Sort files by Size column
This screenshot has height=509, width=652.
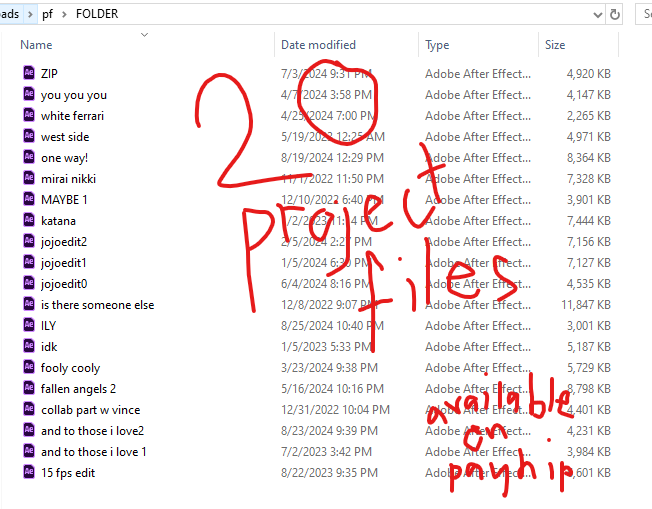[555, 44]
